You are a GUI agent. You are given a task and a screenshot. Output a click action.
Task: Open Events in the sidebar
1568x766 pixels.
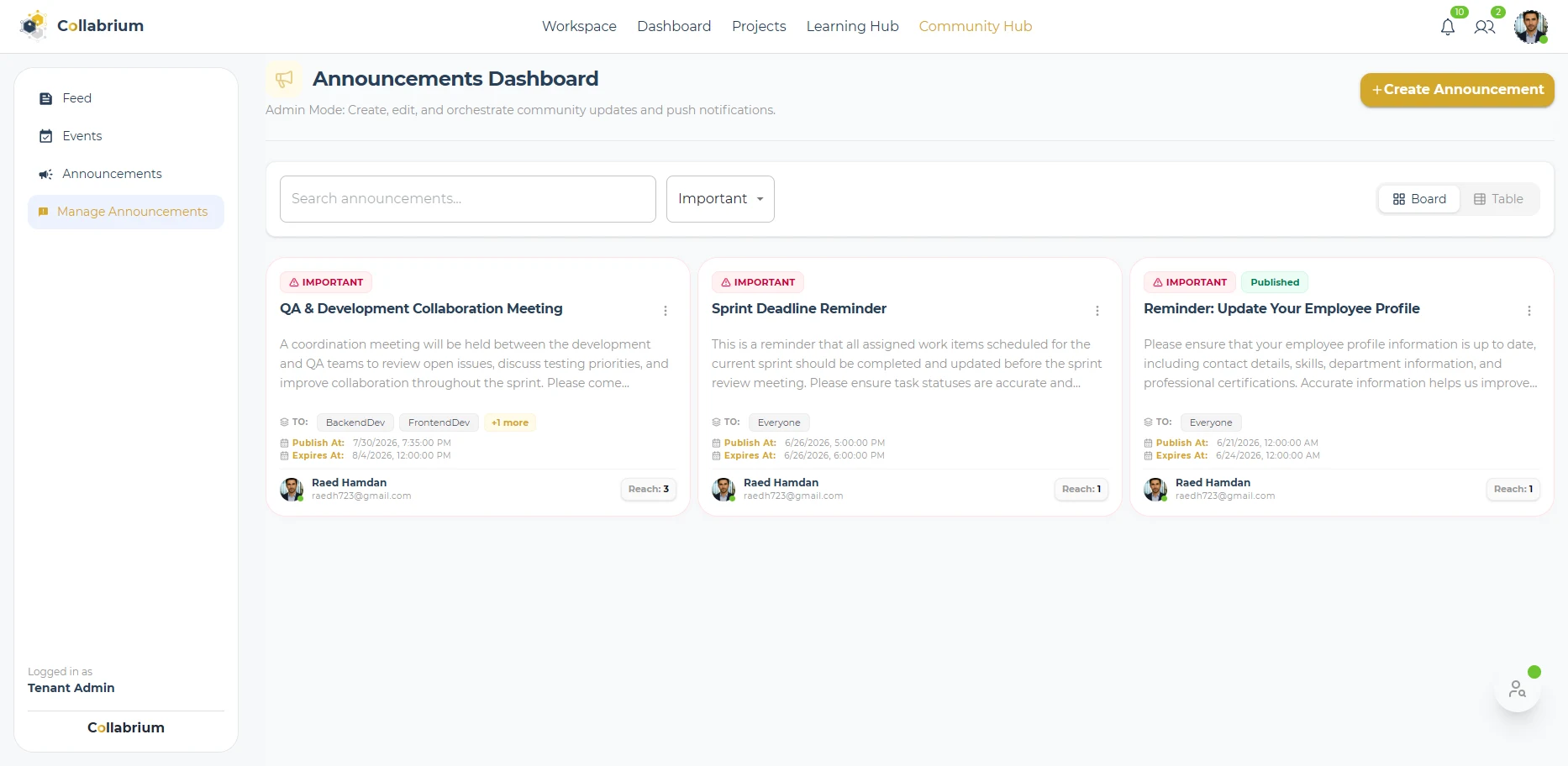pos(126,136)
